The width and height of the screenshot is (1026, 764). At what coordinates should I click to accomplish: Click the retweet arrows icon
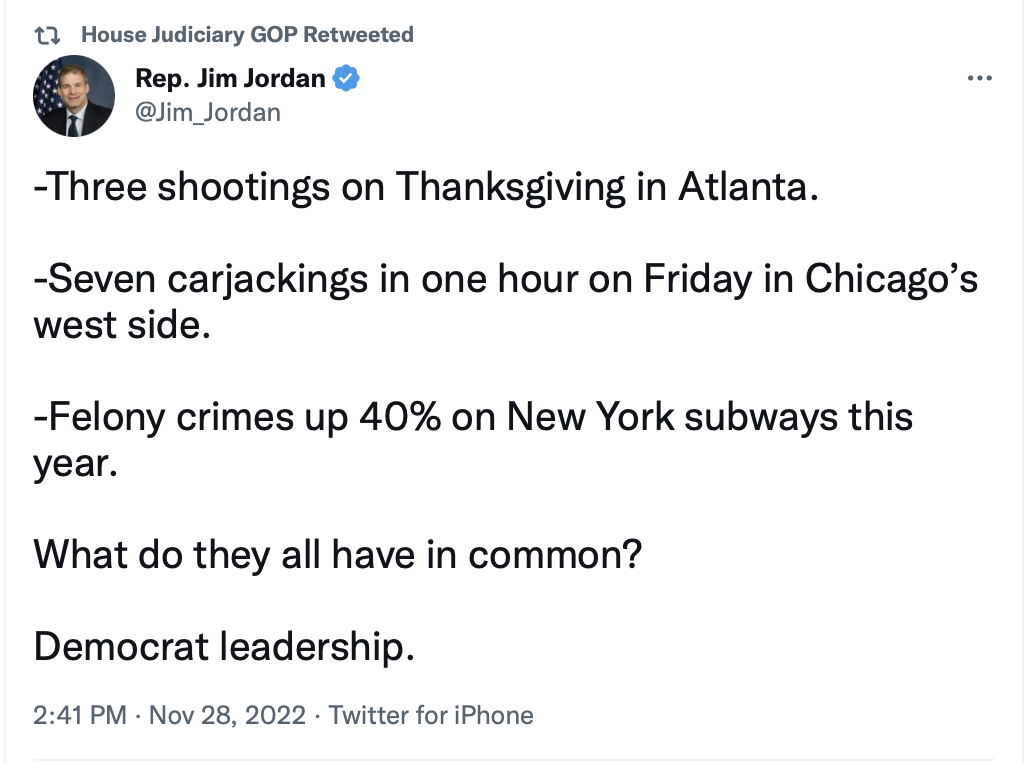46,36
